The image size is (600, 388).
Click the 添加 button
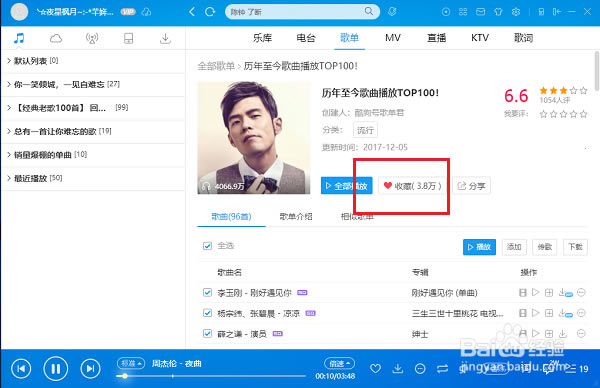click(514, 247)
